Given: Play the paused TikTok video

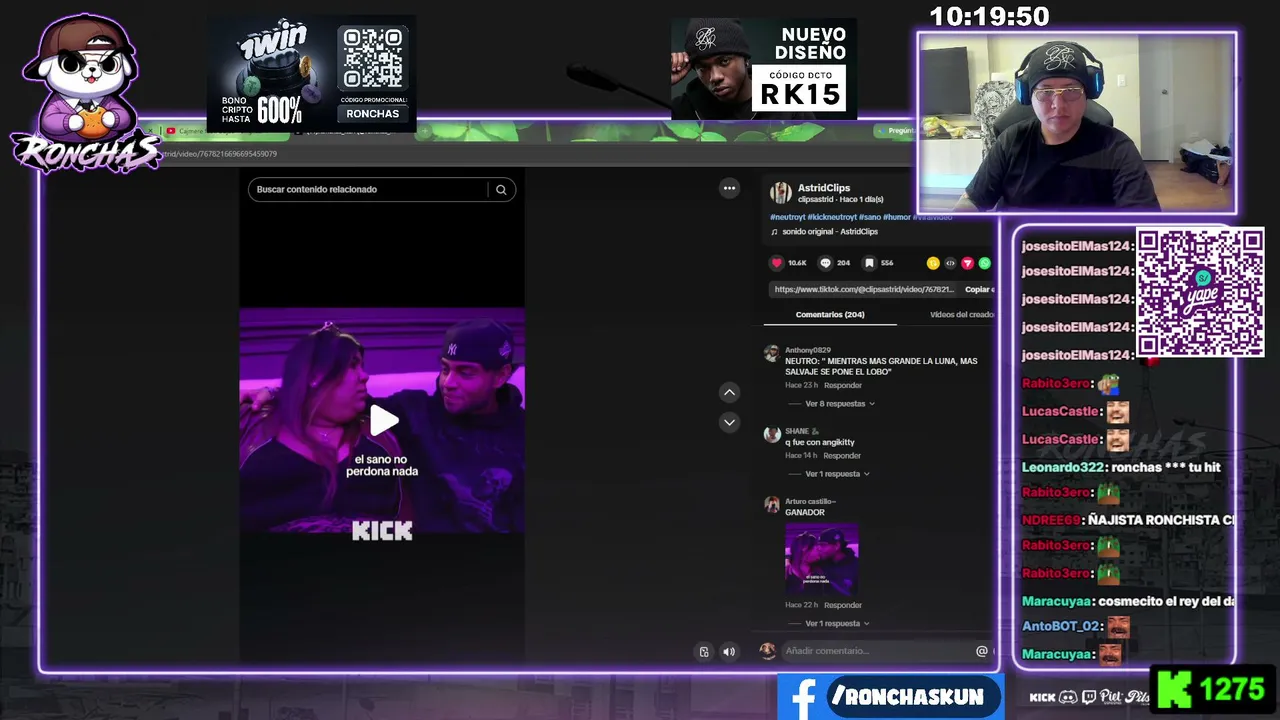Looking at the screenshot, I should 384,421.
